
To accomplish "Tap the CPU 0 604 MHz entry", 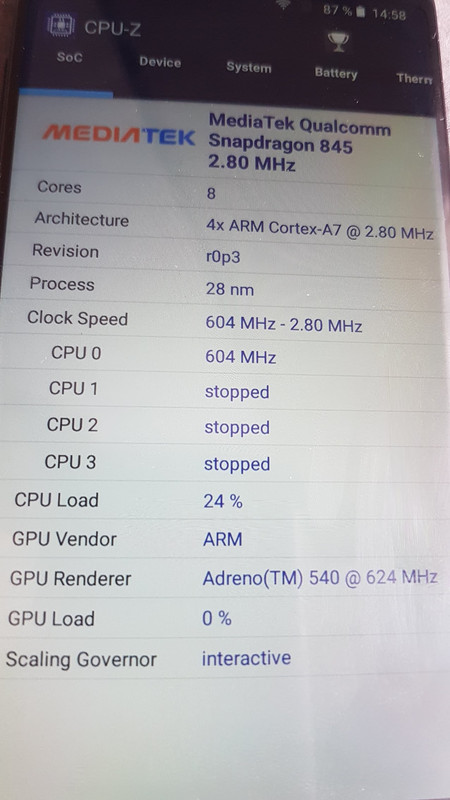I will (222, 355).
